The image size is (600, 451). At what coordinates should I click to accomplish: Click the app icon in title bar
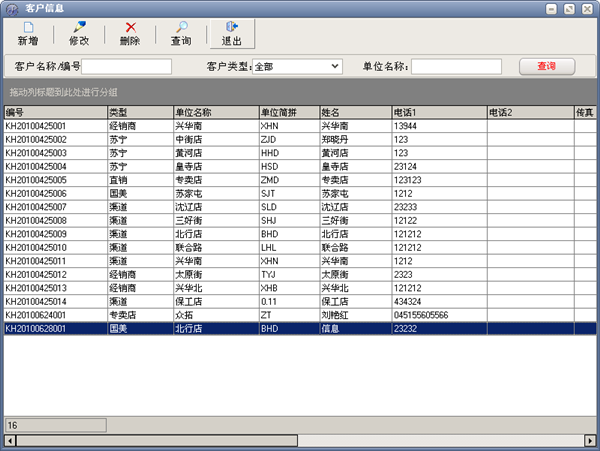point(11,8)
